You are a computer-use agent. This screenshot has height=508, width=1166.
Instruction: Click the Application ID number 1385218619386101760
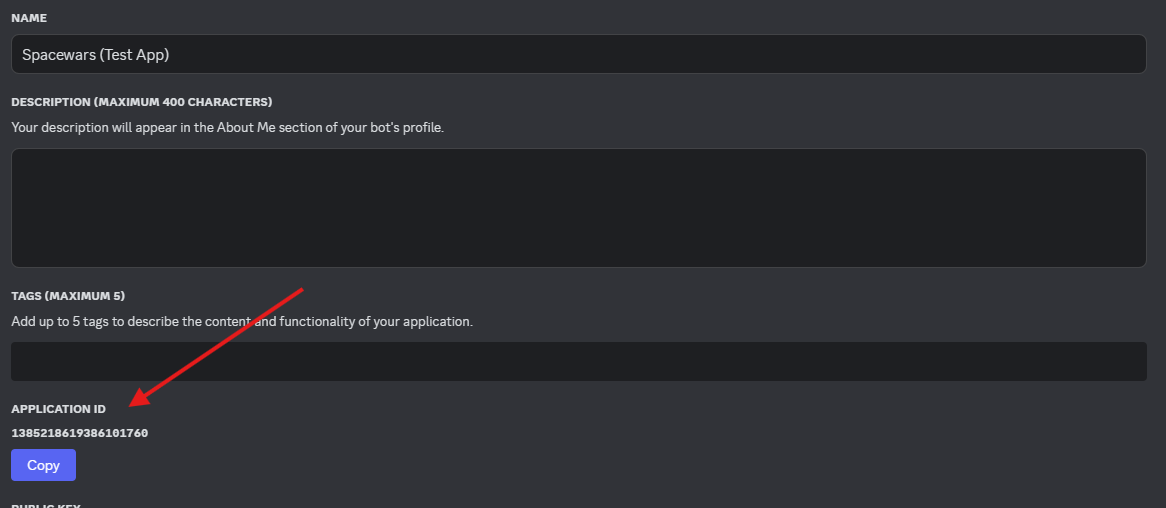pos(80,433)
